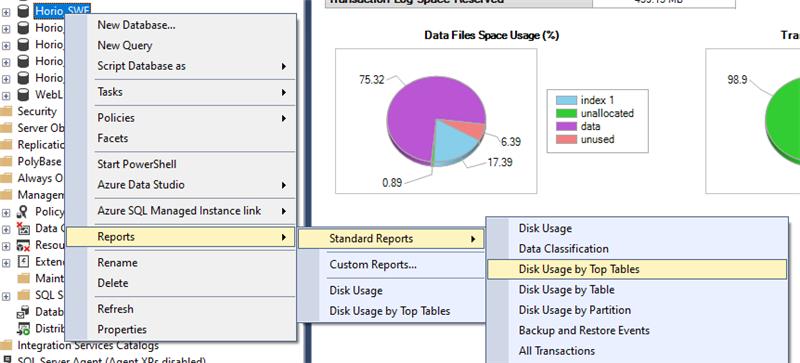The image size is (800, 363).
Task: Open Facets from the context menu
Action: 181,138
